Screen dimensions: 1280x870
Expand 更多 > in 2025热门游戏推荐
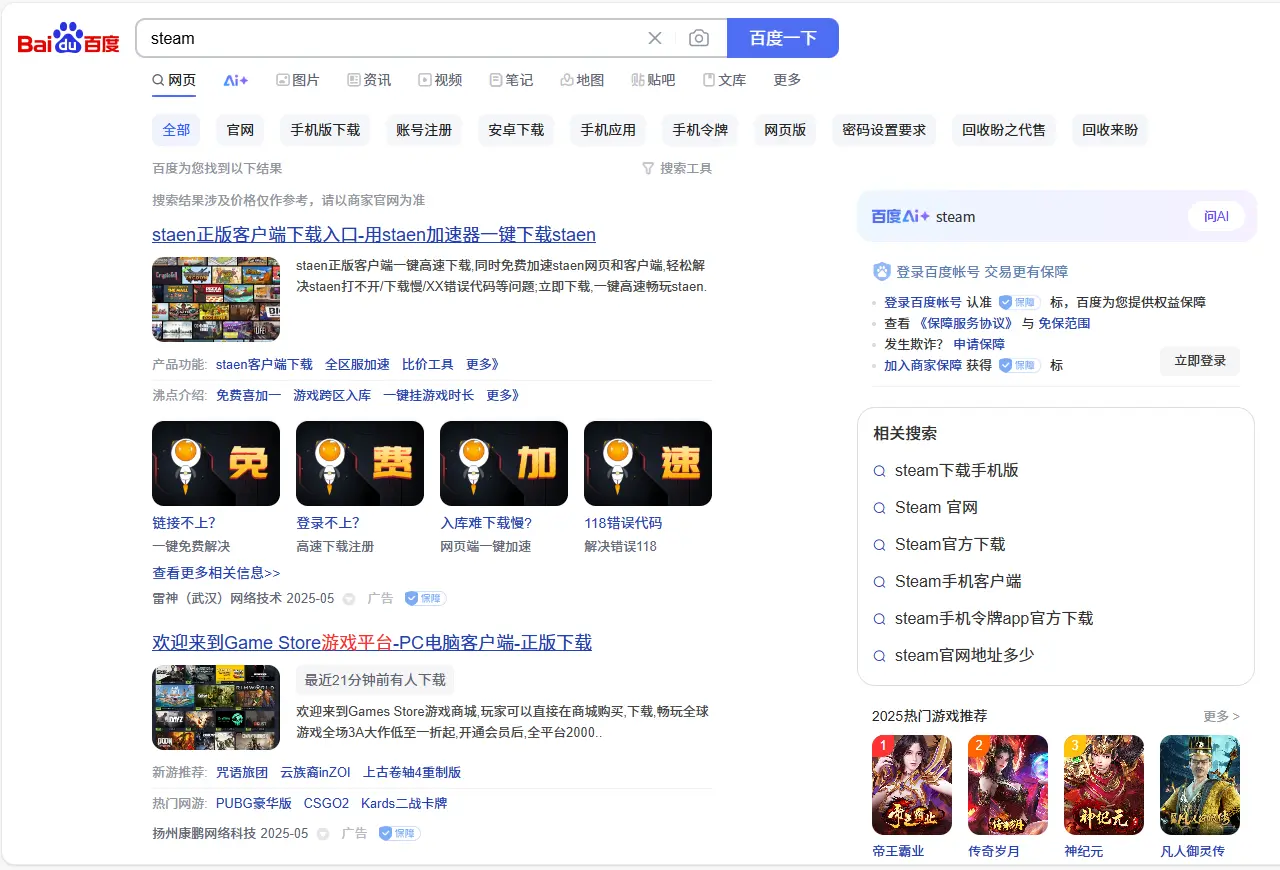point(1221,717)
